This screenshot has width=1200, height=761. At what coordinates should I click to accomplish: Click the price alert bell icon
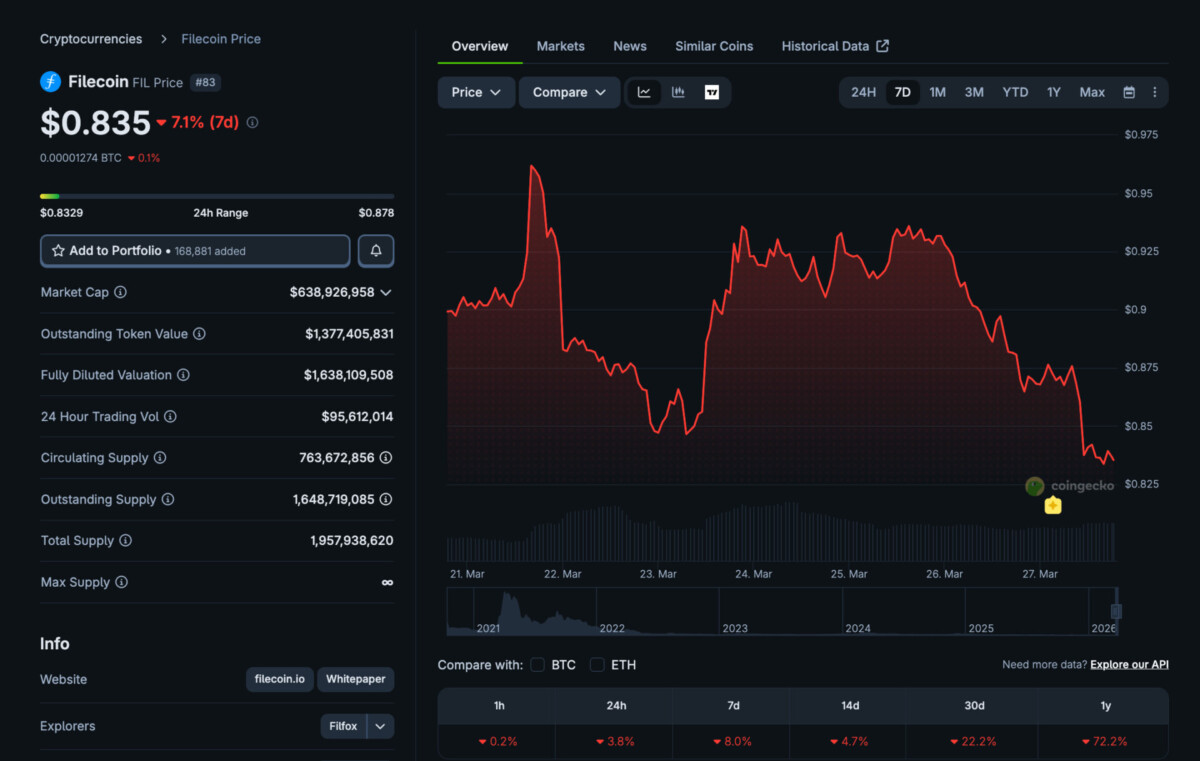(376, 251)
